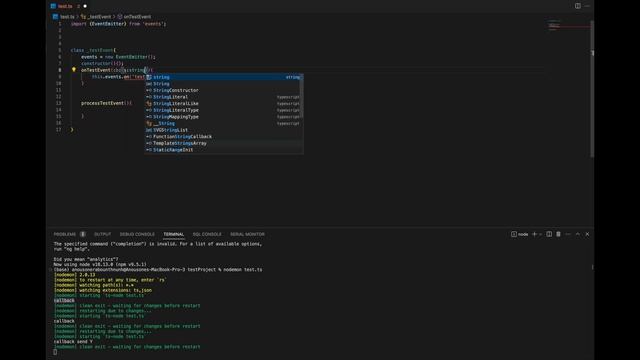Switch to the SQL CONSOLE tab
The image size is (640, 360).
(207, 234)
